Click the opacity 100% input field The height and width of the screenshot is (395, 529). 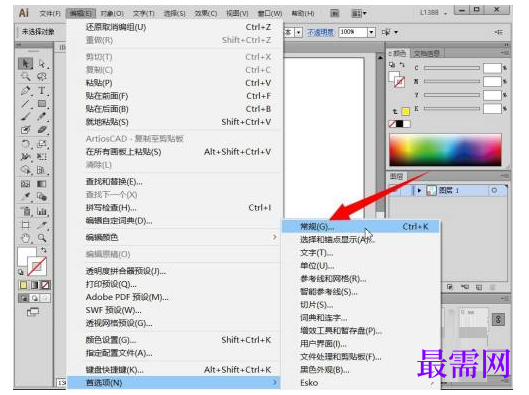click(x=353, y=32)
